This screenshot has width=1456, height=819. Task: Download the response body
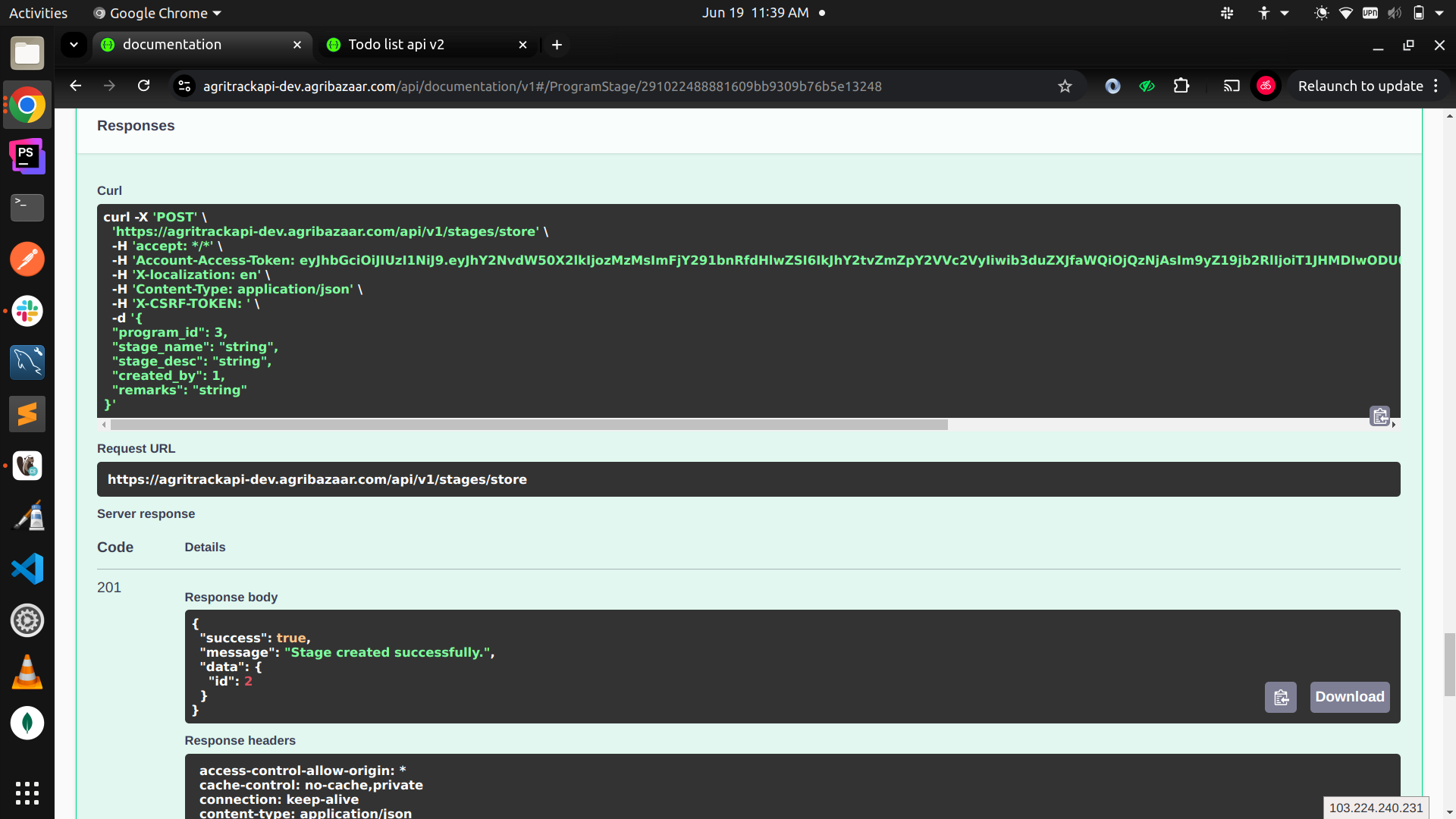pyautogui.click(x=1350, y=697)
